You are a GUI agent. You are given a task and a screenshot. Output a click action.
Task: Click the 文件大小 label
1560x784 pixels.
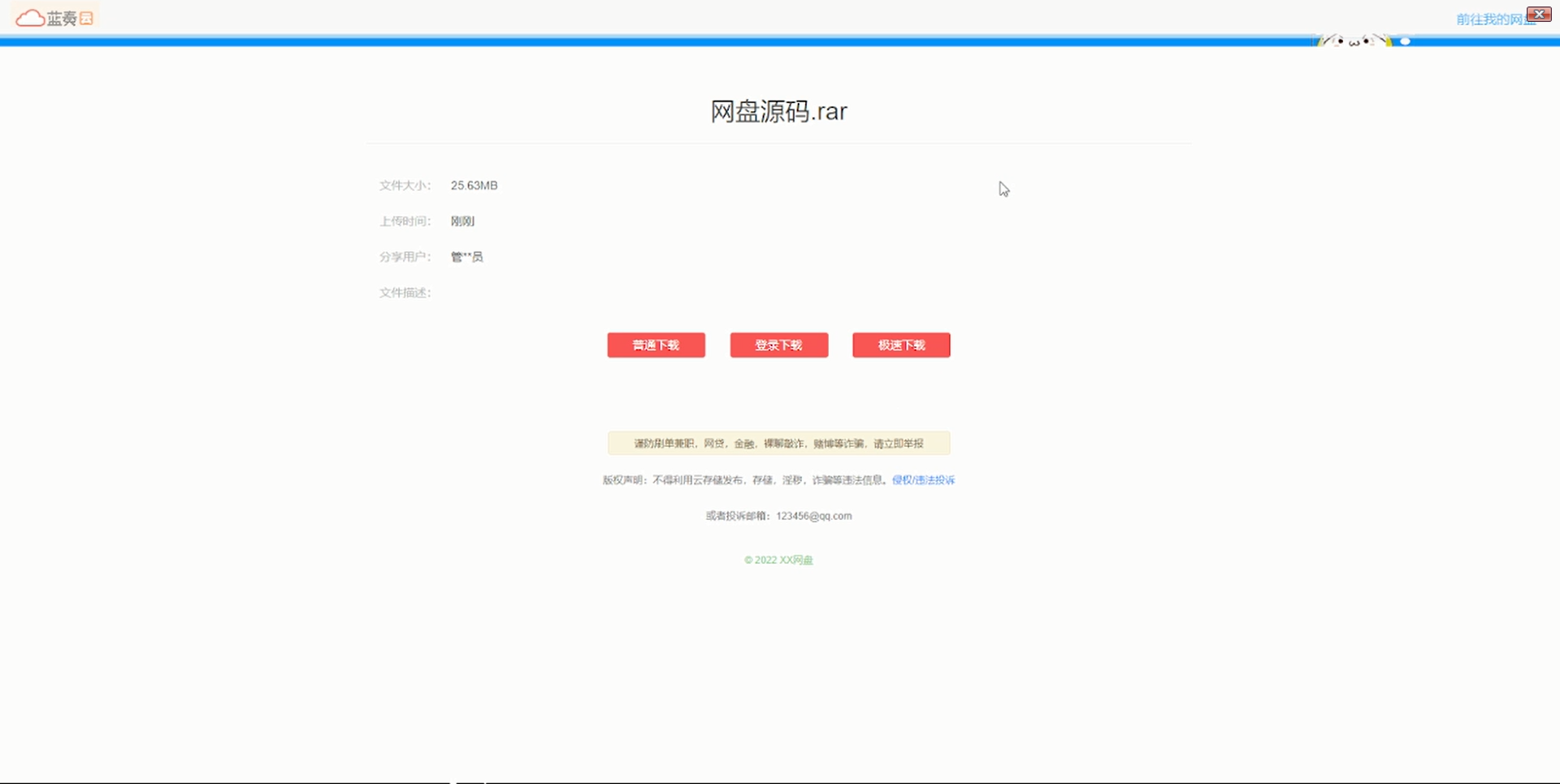point(404,185)
